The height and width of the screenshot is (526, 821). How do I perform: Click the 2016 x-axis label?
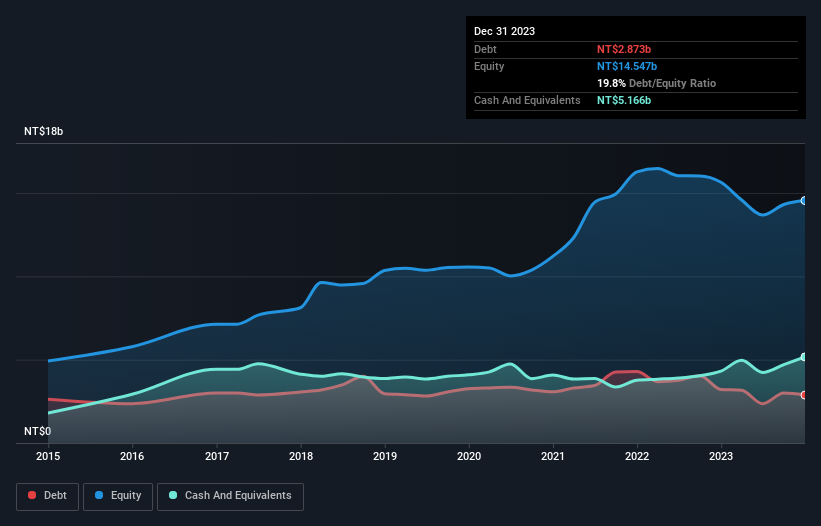(132, 456)
